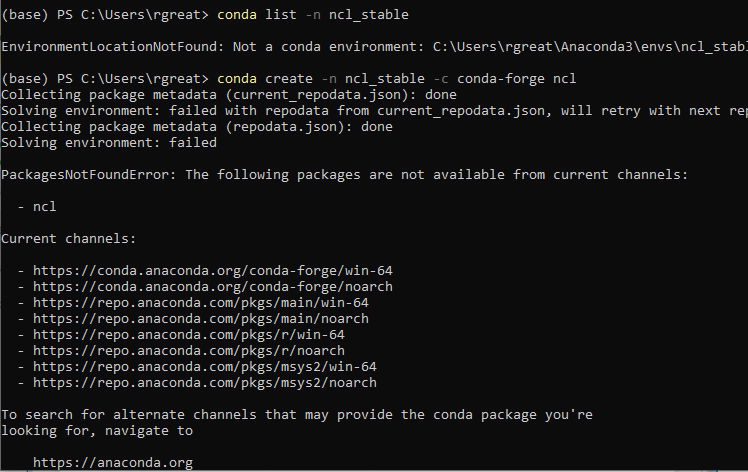The width and height of the screenshot is (748, 472).
Task: Click the 'Solving environment: failed' line
Action: [x=108, y=142]
